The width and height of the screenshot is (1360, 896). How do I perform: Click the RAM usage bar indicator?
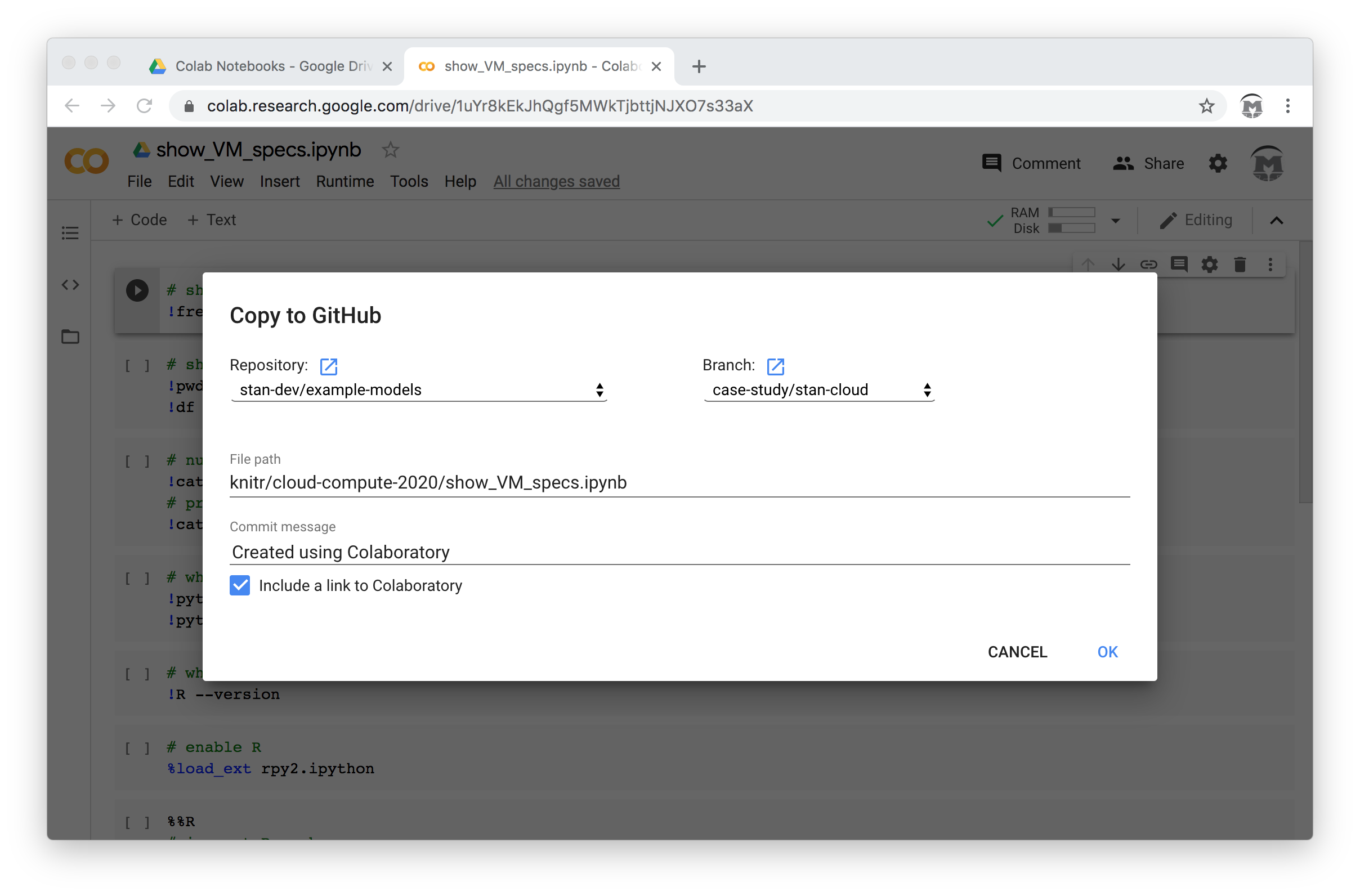point(1071,213)
